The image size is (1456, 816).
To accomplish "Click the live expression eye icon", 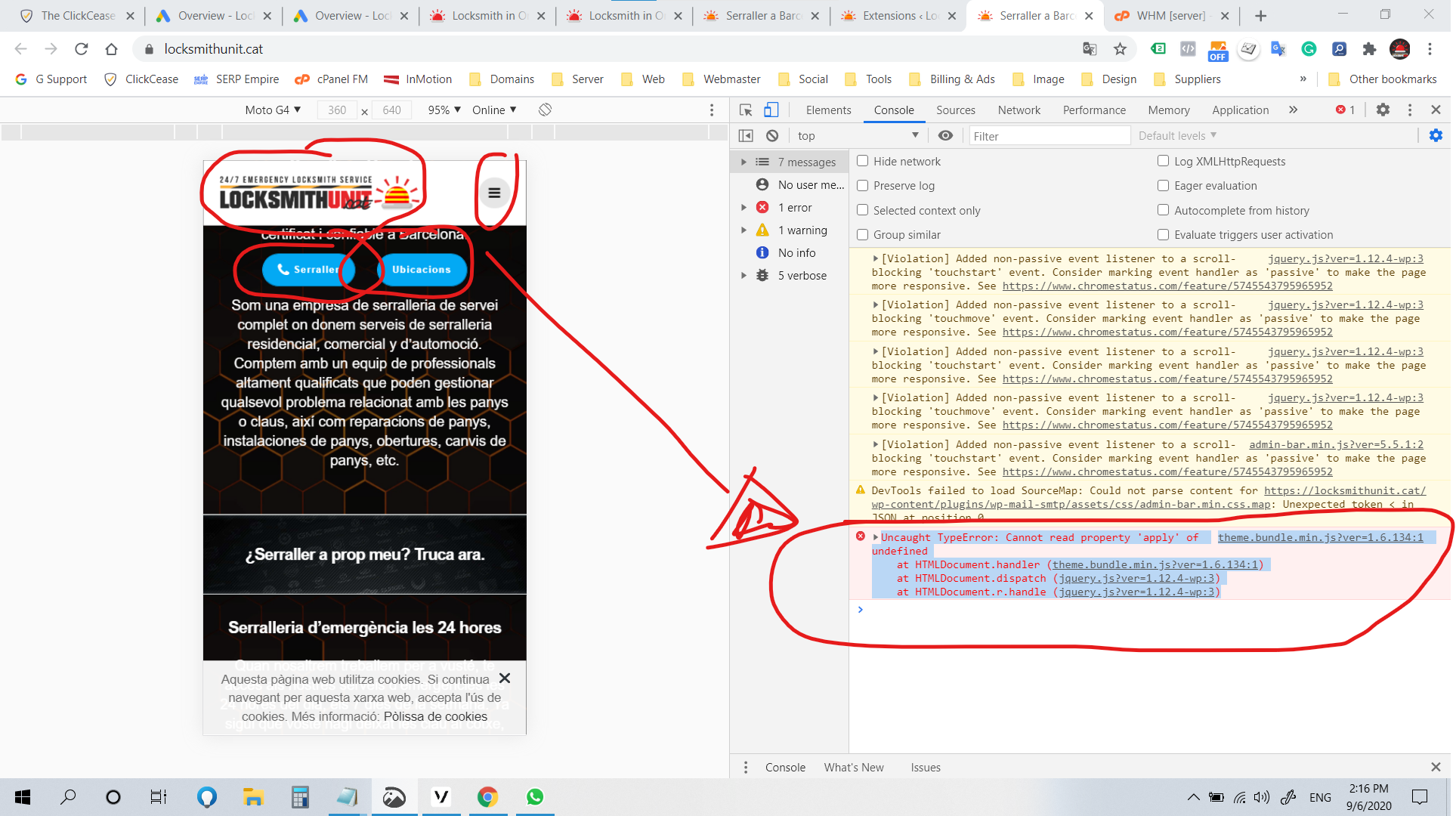I will pos(945,136).
